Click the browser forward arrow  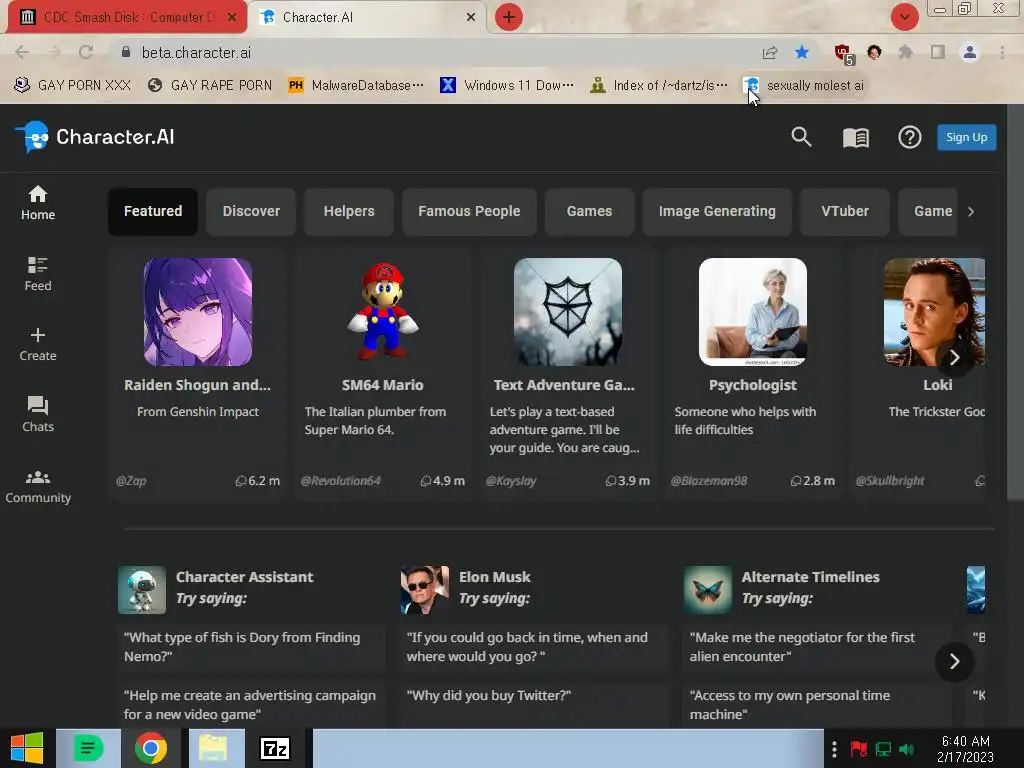click(54, 52)
